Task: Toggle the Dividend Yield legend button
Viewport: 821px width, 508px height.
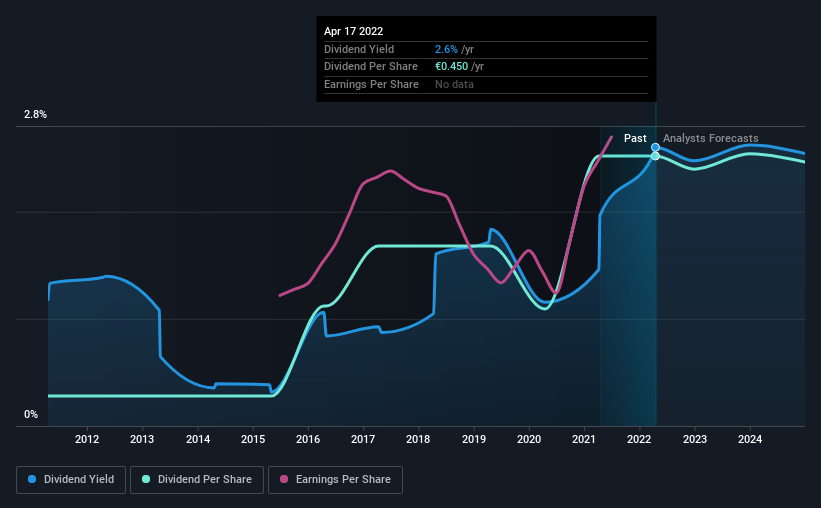Action: [71, 480]
